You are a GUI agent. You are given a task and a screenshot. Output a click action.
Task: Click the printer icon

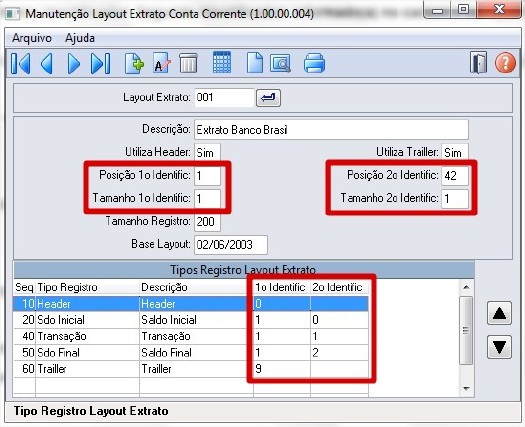coord(314,63)
